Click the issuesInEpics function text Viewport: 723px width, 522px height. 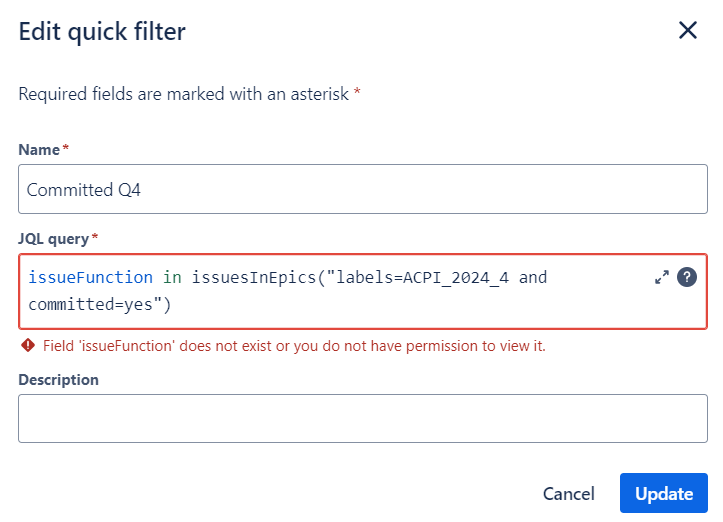coord(254,278)
